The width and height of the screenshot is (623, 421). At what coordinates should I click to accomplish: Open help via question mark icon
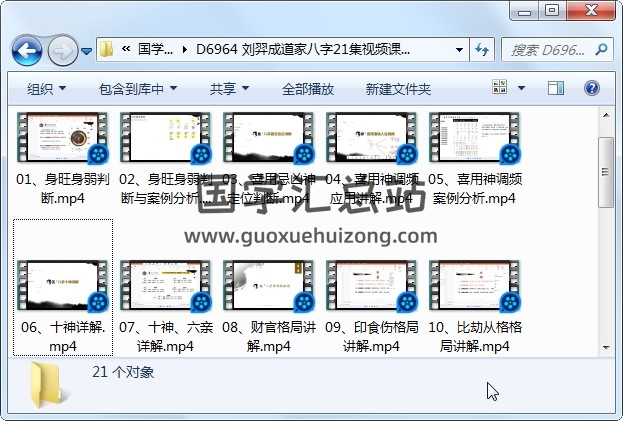pyautogui.click(x=592, y=88)
